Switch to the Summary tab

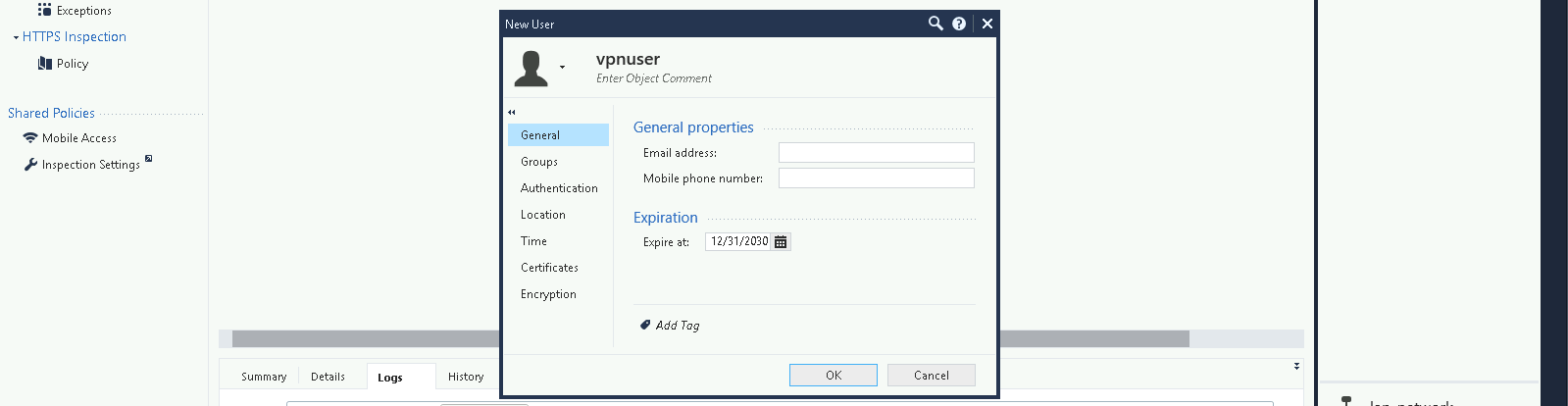[264, 377]
